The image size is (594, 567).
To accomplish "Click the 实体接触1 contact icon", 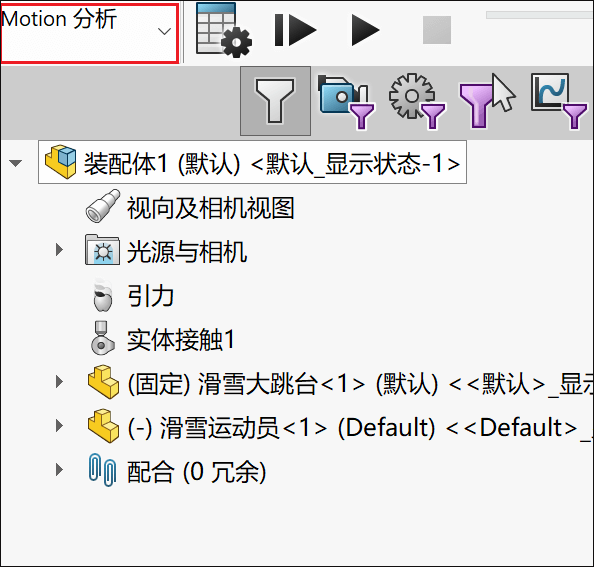I will click(102, 338).
